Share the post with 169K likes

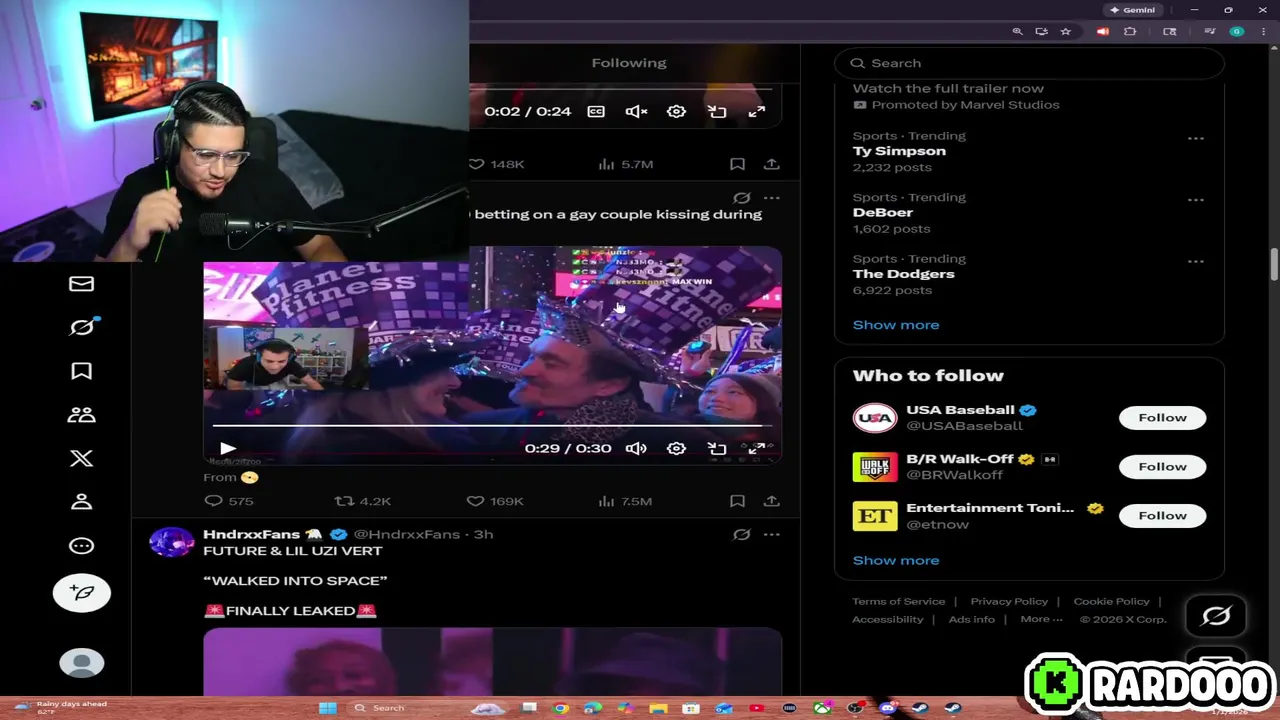coord(771,501)
